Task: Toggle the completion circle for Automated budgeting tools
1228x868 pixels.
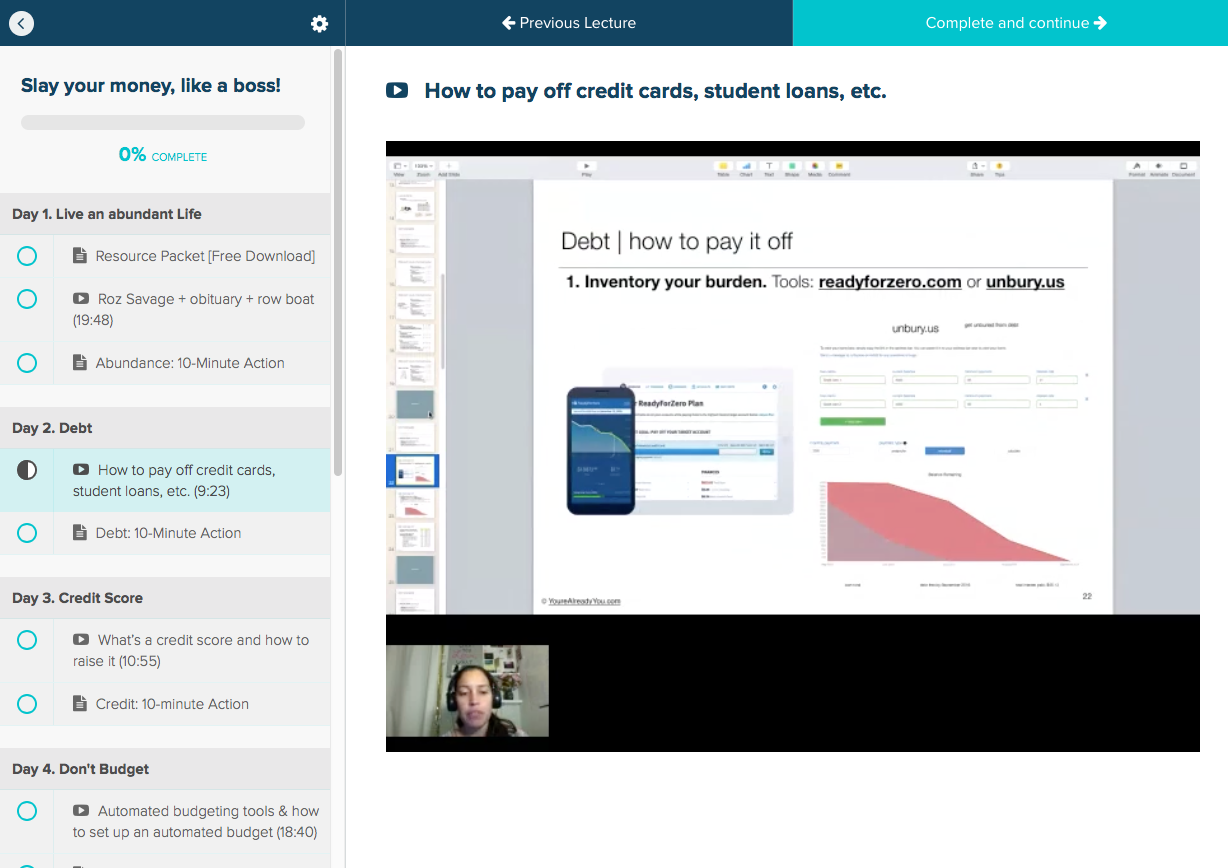Action: [x=27, y=811]
